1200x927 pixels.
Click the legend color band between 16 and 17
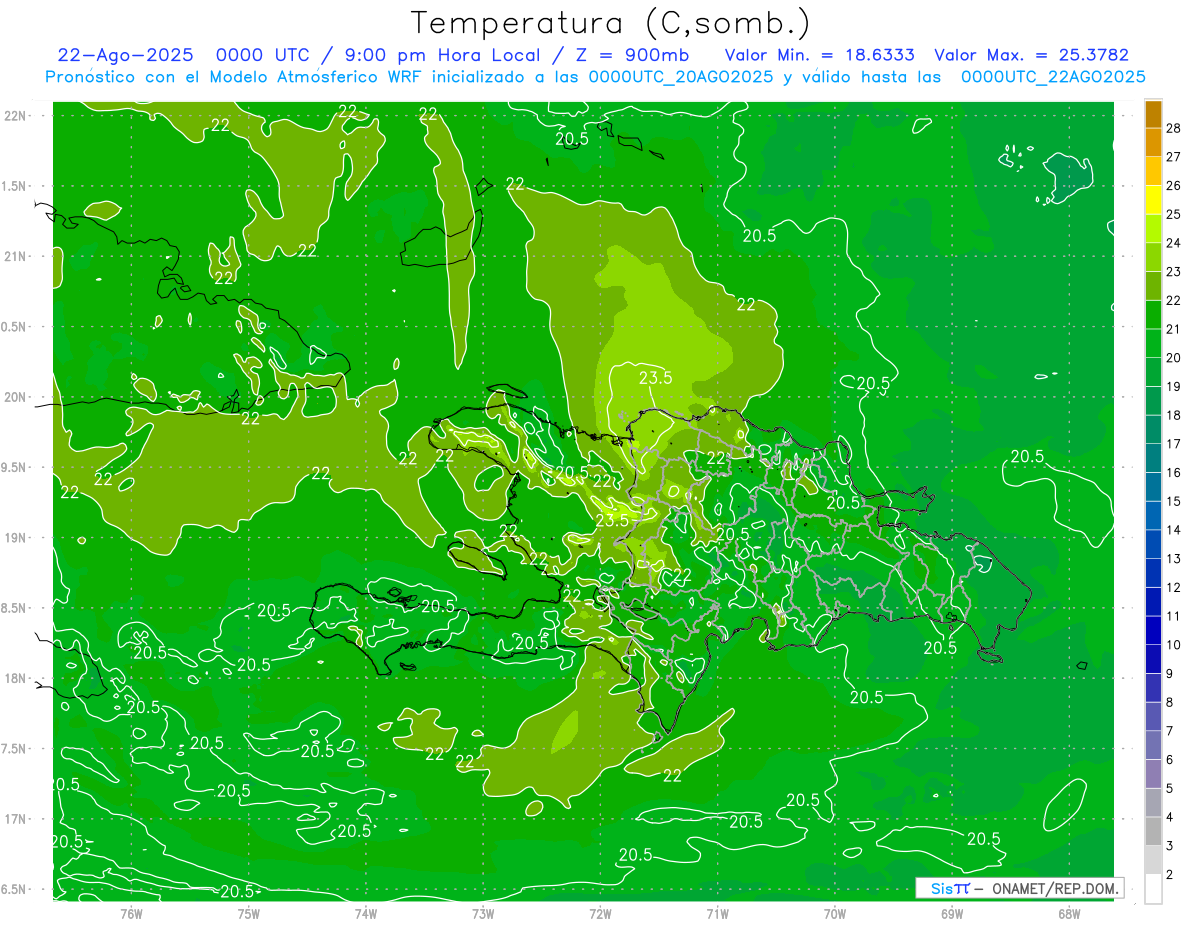[1153, 458]
